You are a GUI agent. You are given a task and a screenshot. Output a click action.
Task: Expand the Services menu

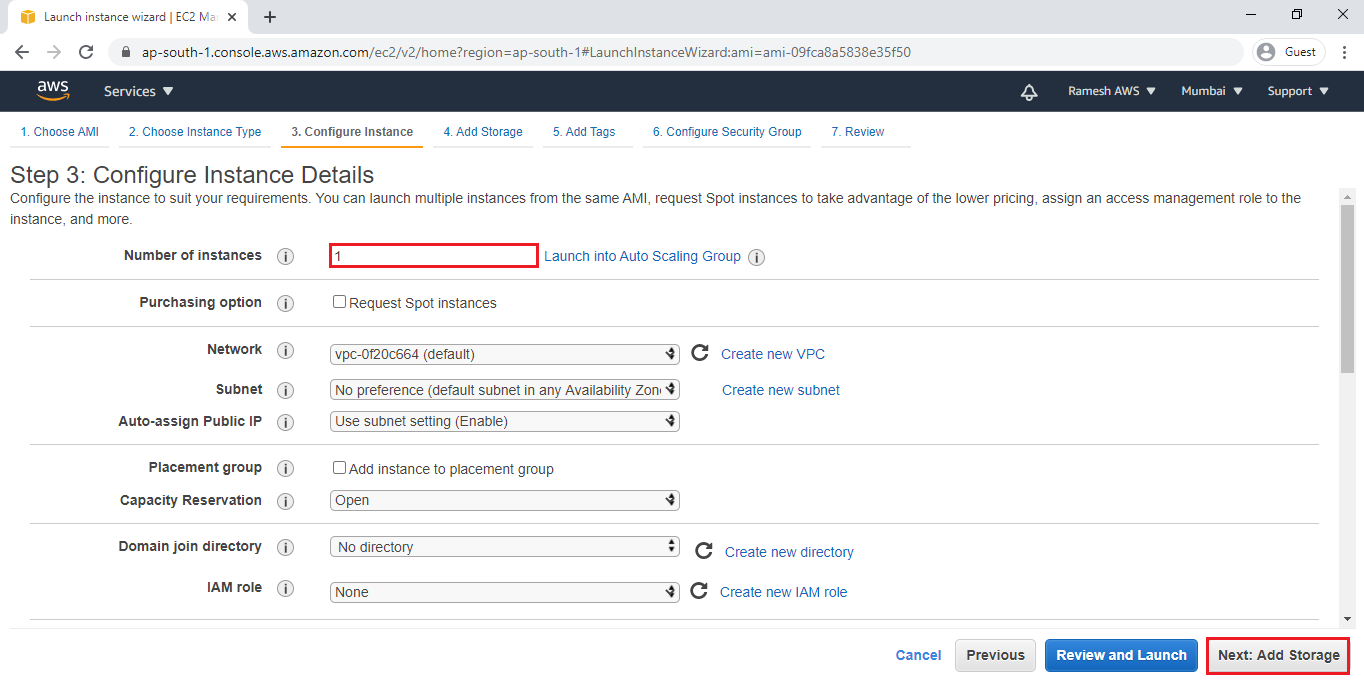click(x=138, y=91)
